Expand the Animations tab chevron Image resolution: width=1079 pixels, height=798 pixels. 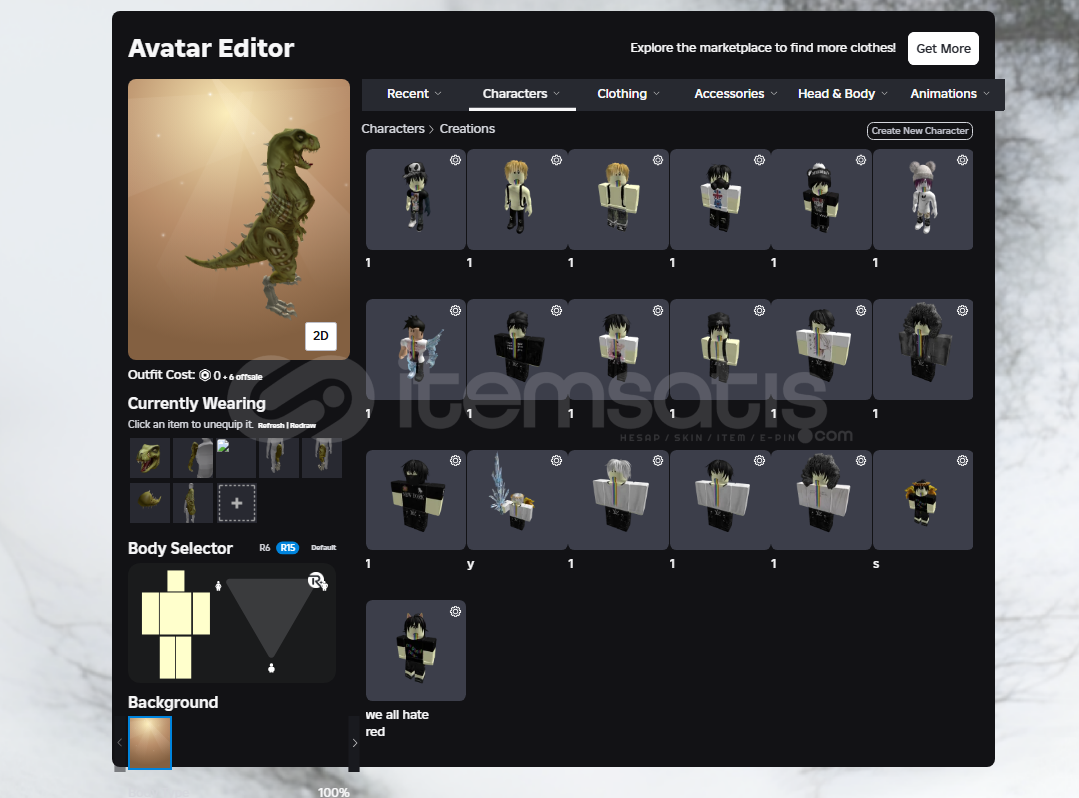(x=987, y=94)
